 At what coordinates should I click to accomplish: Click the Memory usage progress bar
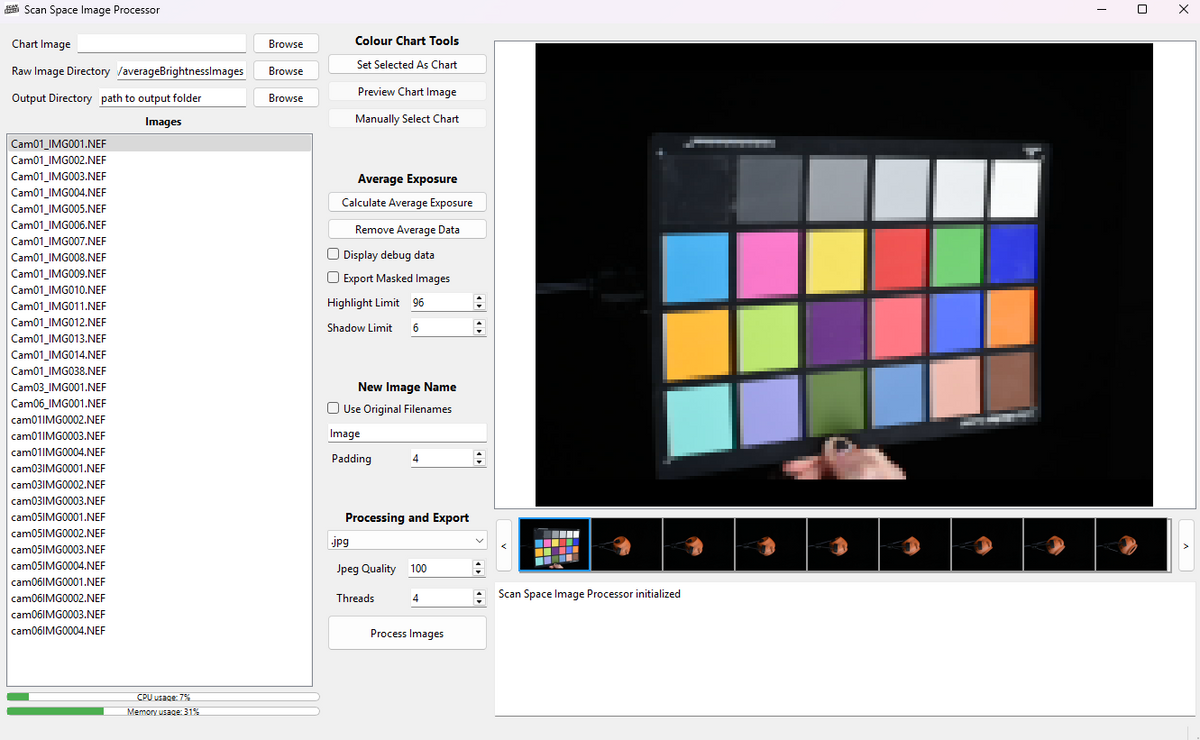click(x=163, y=712)
